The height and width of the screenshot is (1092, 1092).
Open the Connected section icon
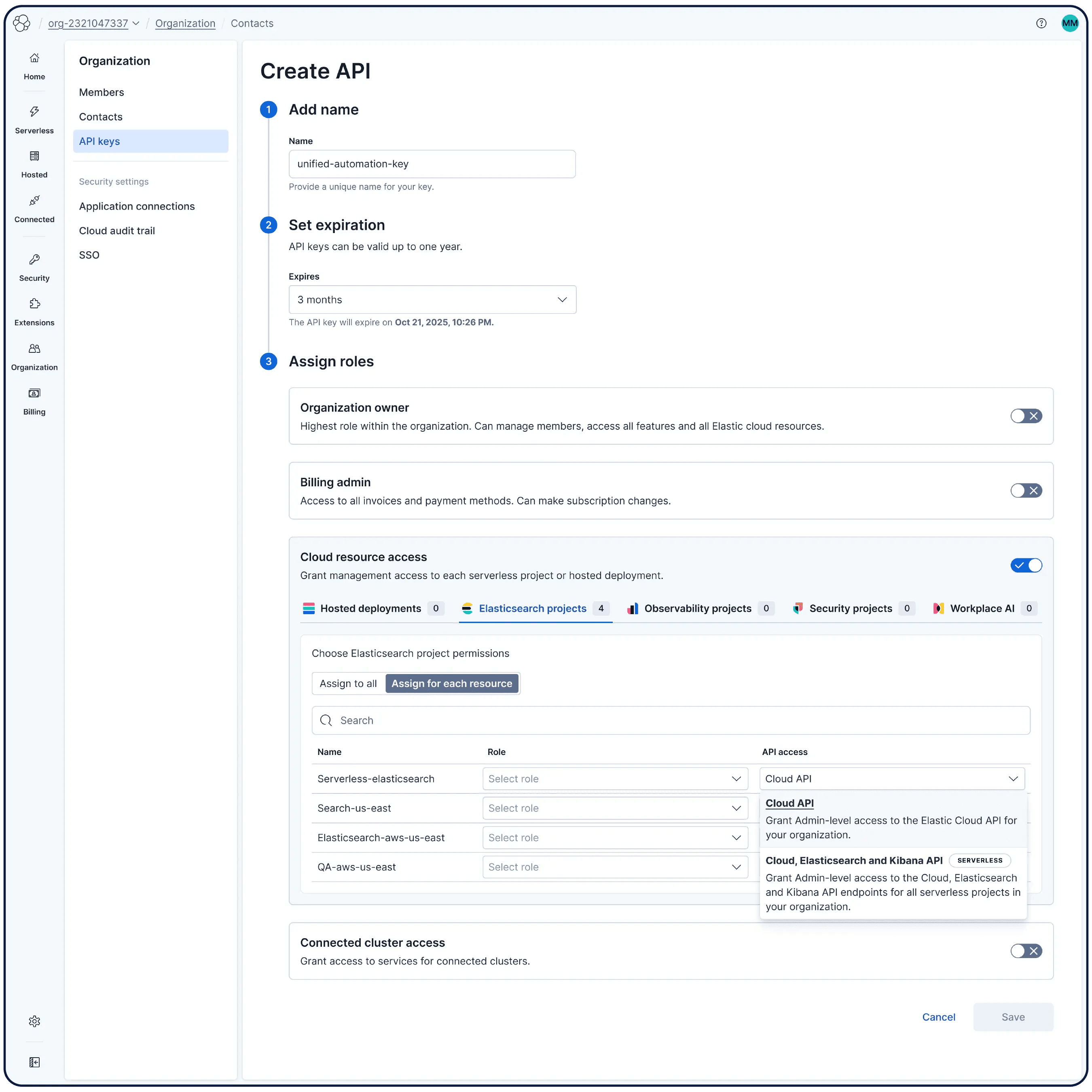pos(34,201)
